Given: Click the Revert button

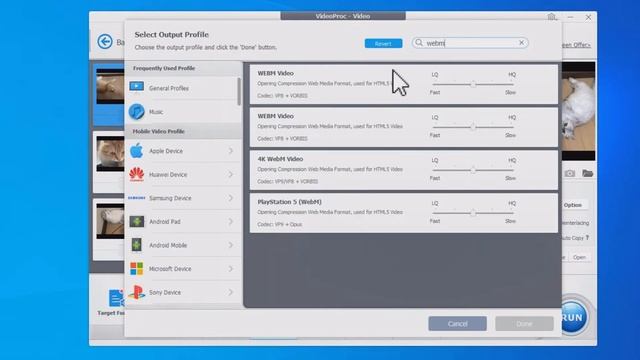Looking at the screenshot, I should pos(383,43).
